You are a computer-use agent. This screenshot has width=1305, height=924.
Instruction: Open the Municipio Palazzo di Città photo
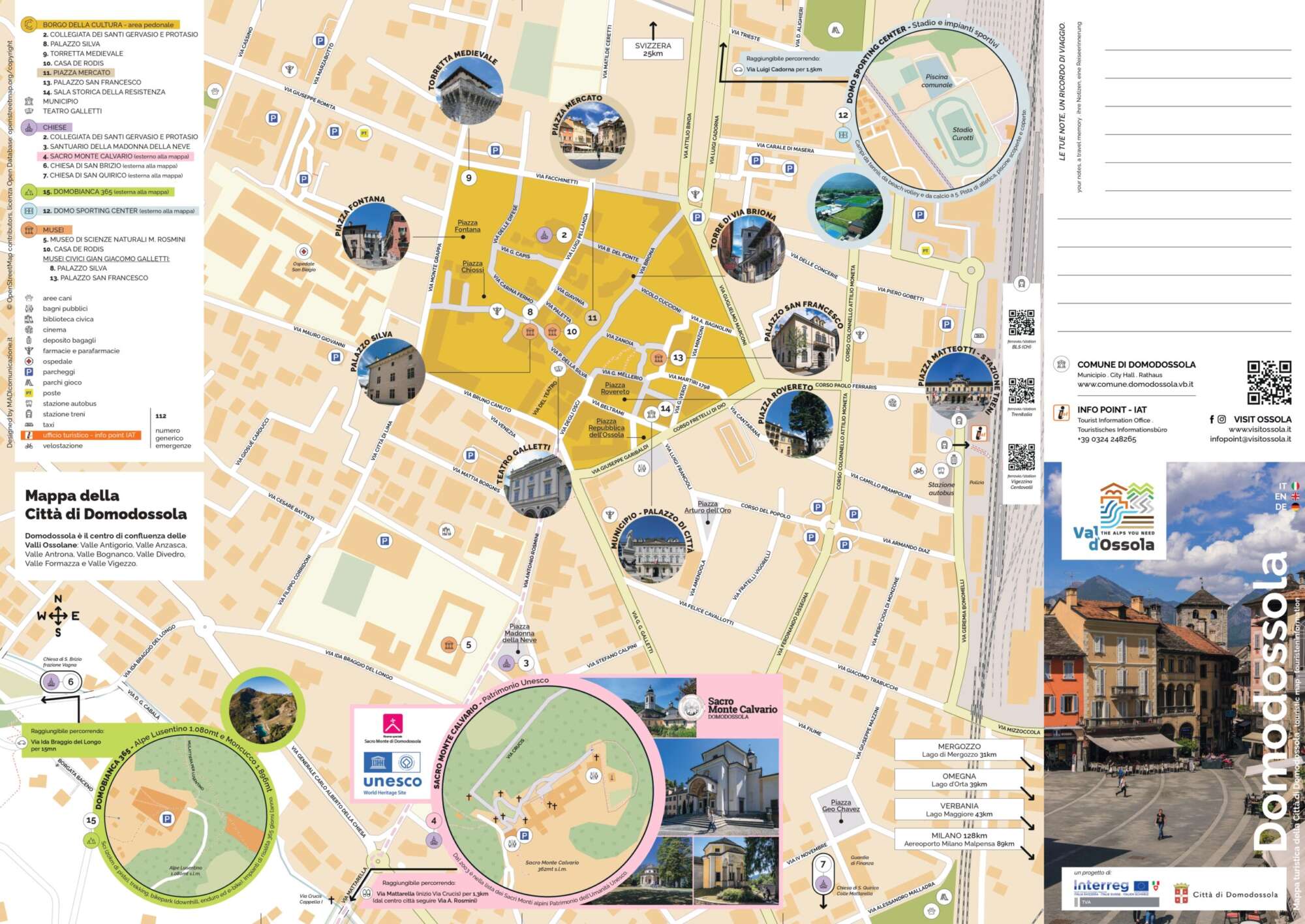(x=653, y=548)
